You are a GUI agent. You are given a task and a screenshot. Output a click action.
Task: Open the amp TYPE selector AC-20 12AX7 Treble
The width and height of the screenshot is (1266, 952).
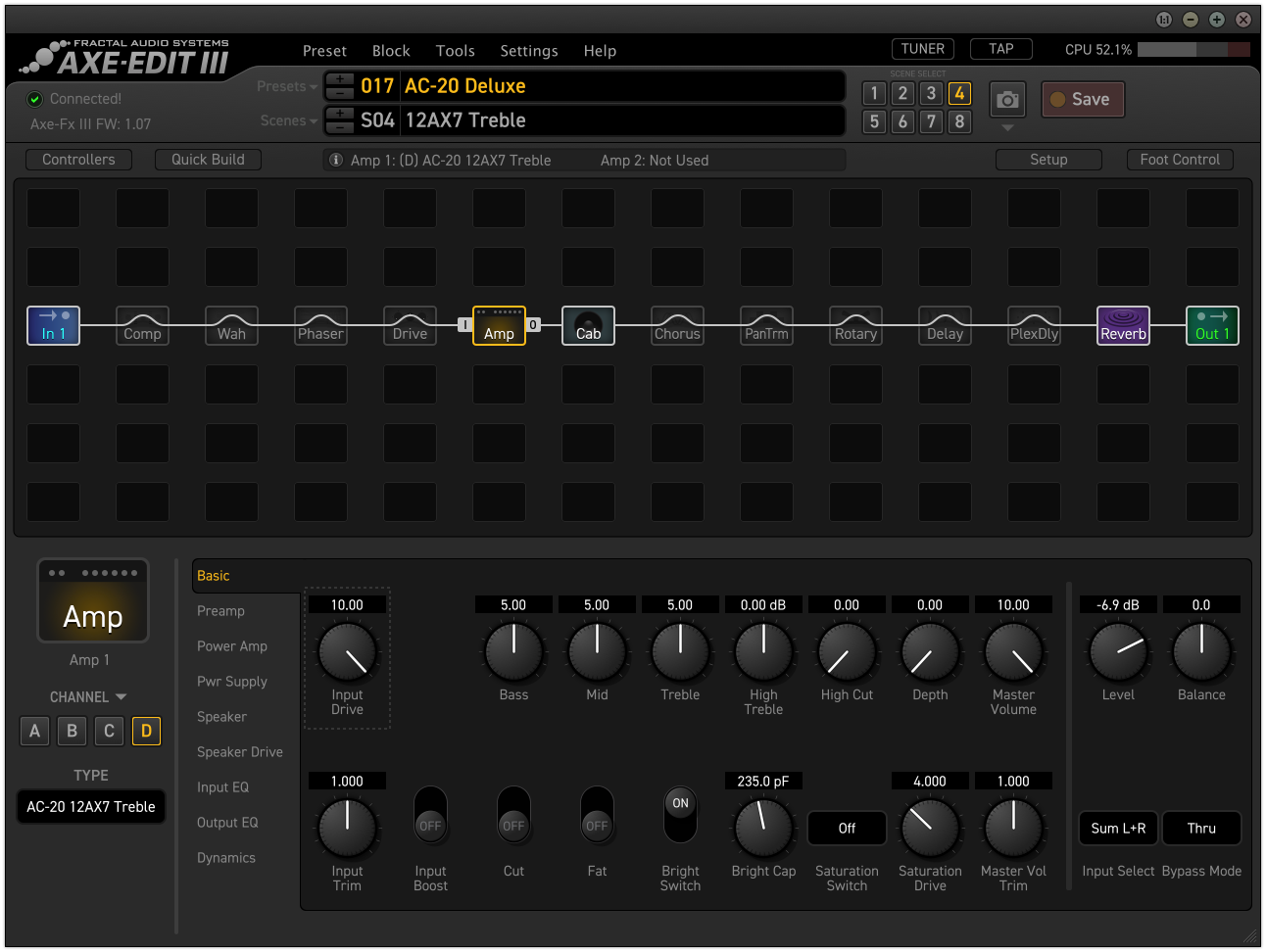click(x=91, y=807)
